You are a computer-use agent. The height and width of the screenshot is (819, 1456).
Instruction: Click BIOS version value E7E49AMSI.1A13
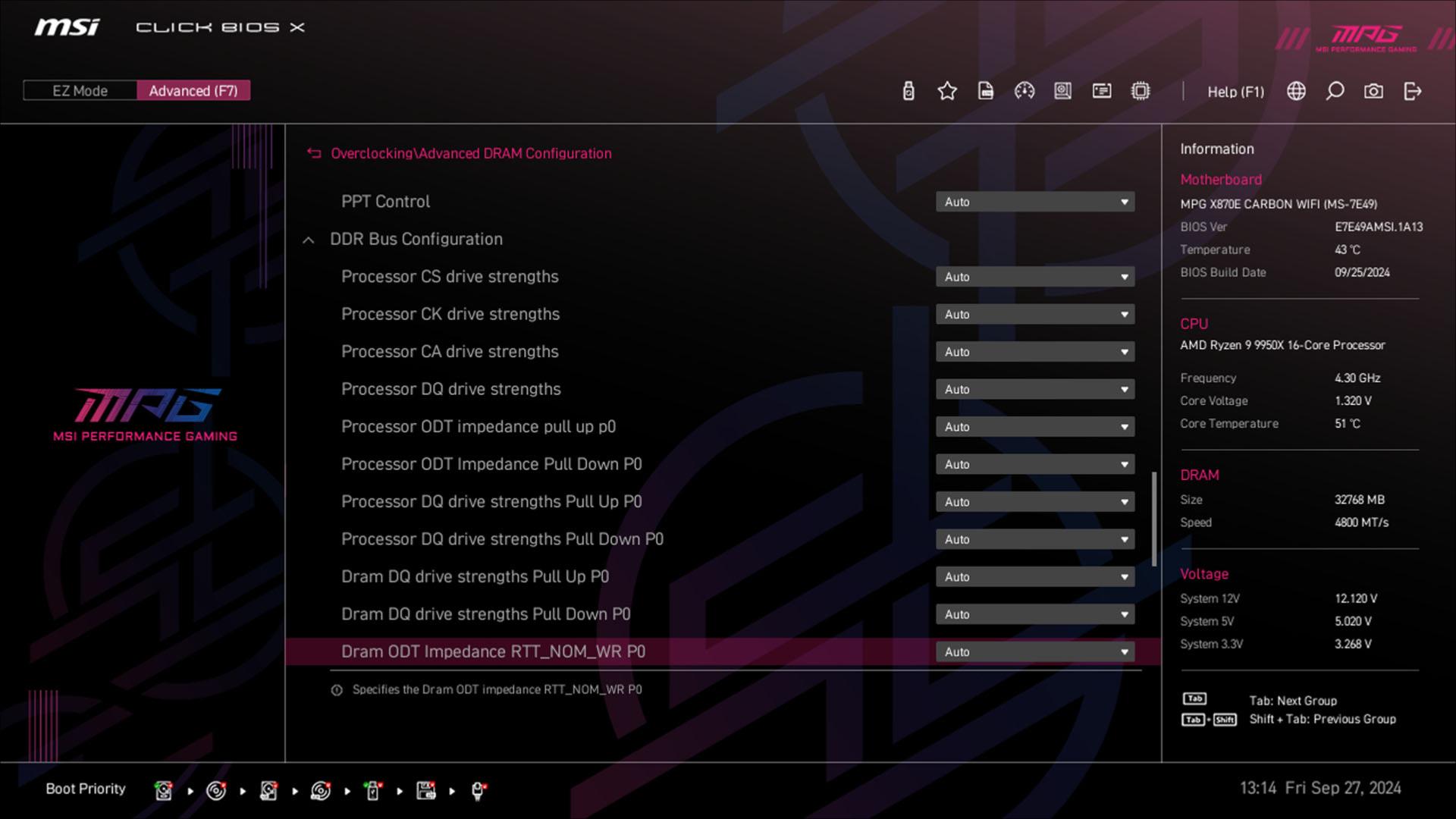1379,227
